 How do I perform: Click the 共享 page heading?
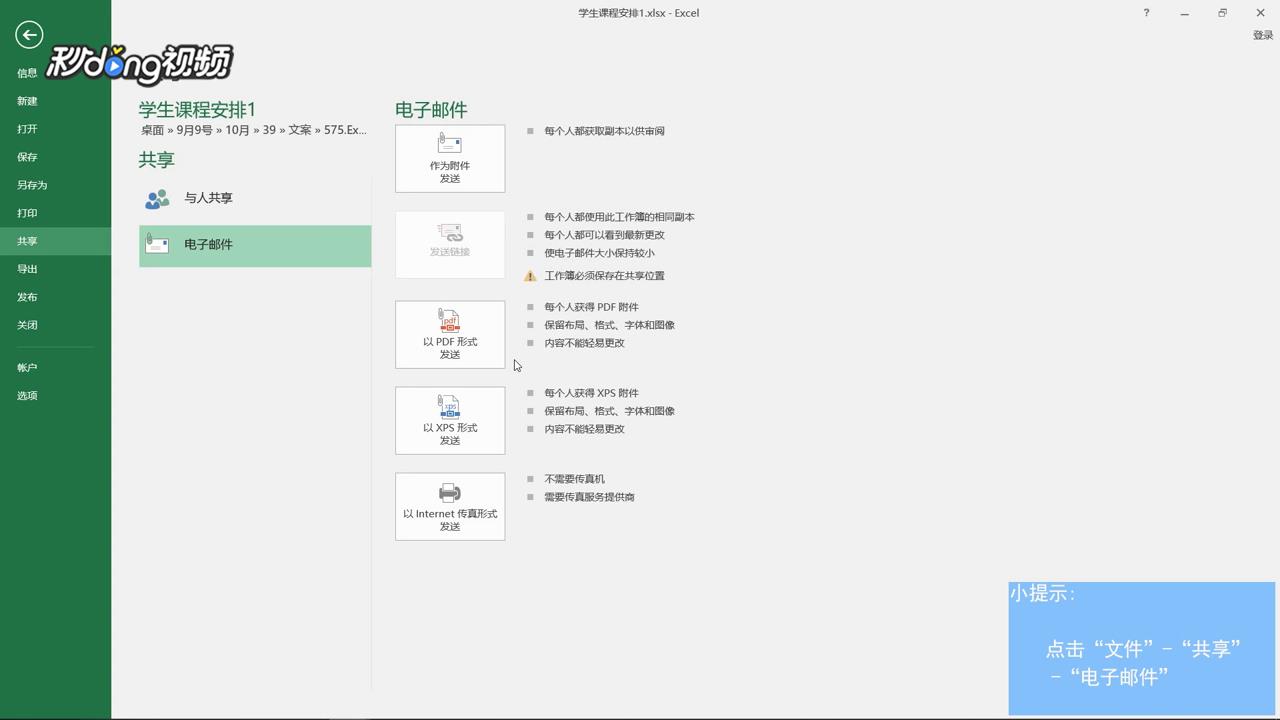point(157,160)
